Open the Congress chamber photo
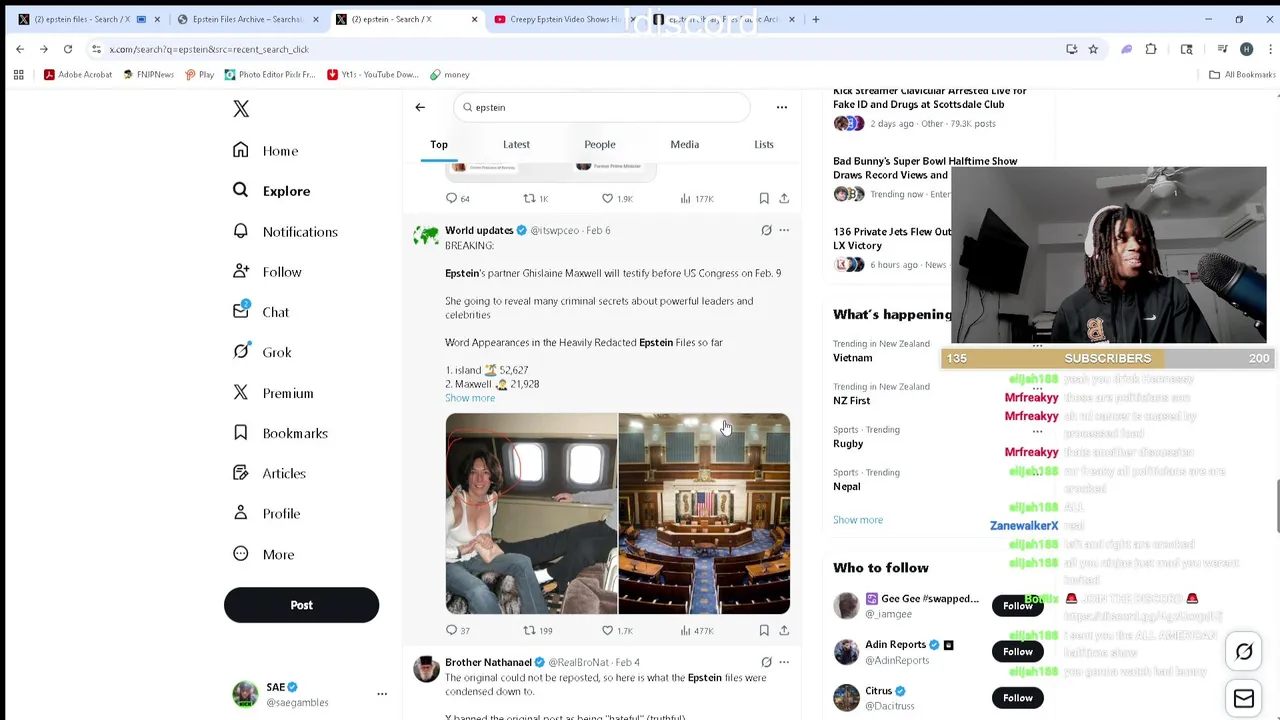1280x720 pixels. click(704, 513)
